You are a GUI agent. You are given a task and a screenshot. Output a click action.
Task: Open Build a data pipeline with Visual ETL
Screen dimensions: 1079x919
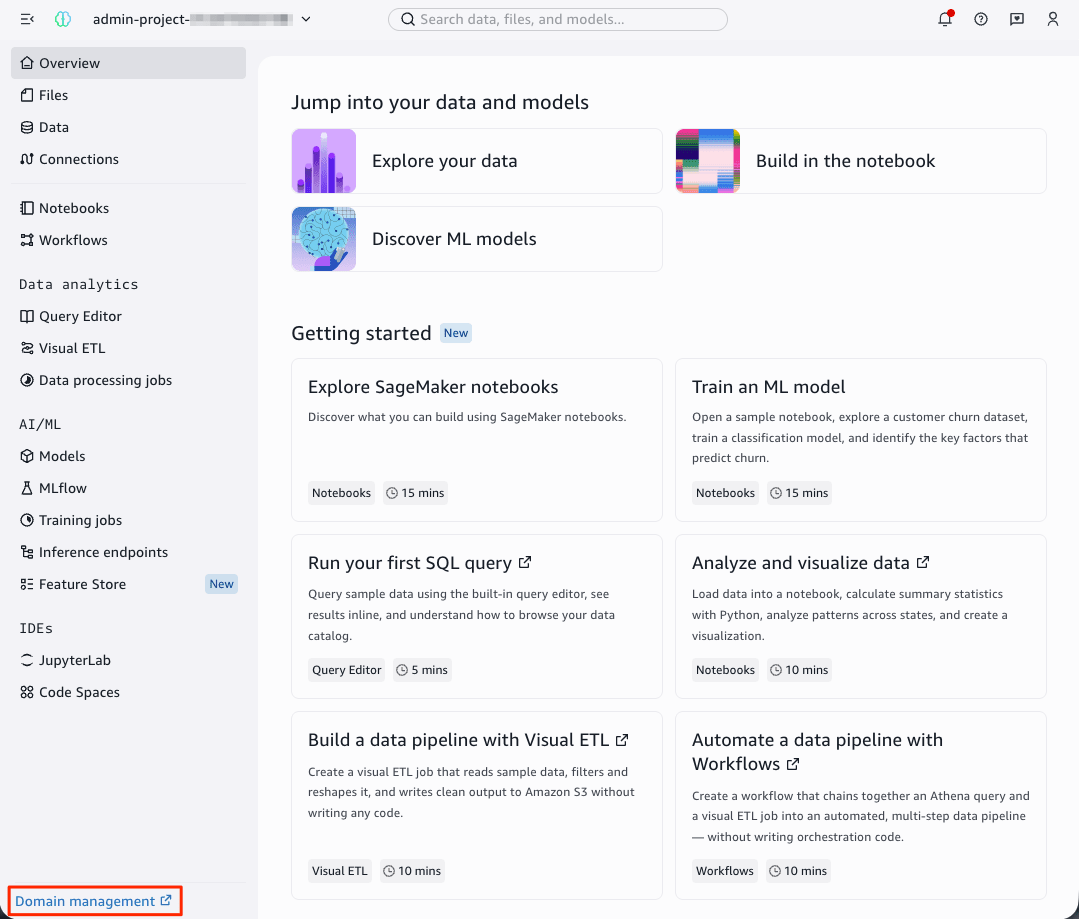point(458,740)
